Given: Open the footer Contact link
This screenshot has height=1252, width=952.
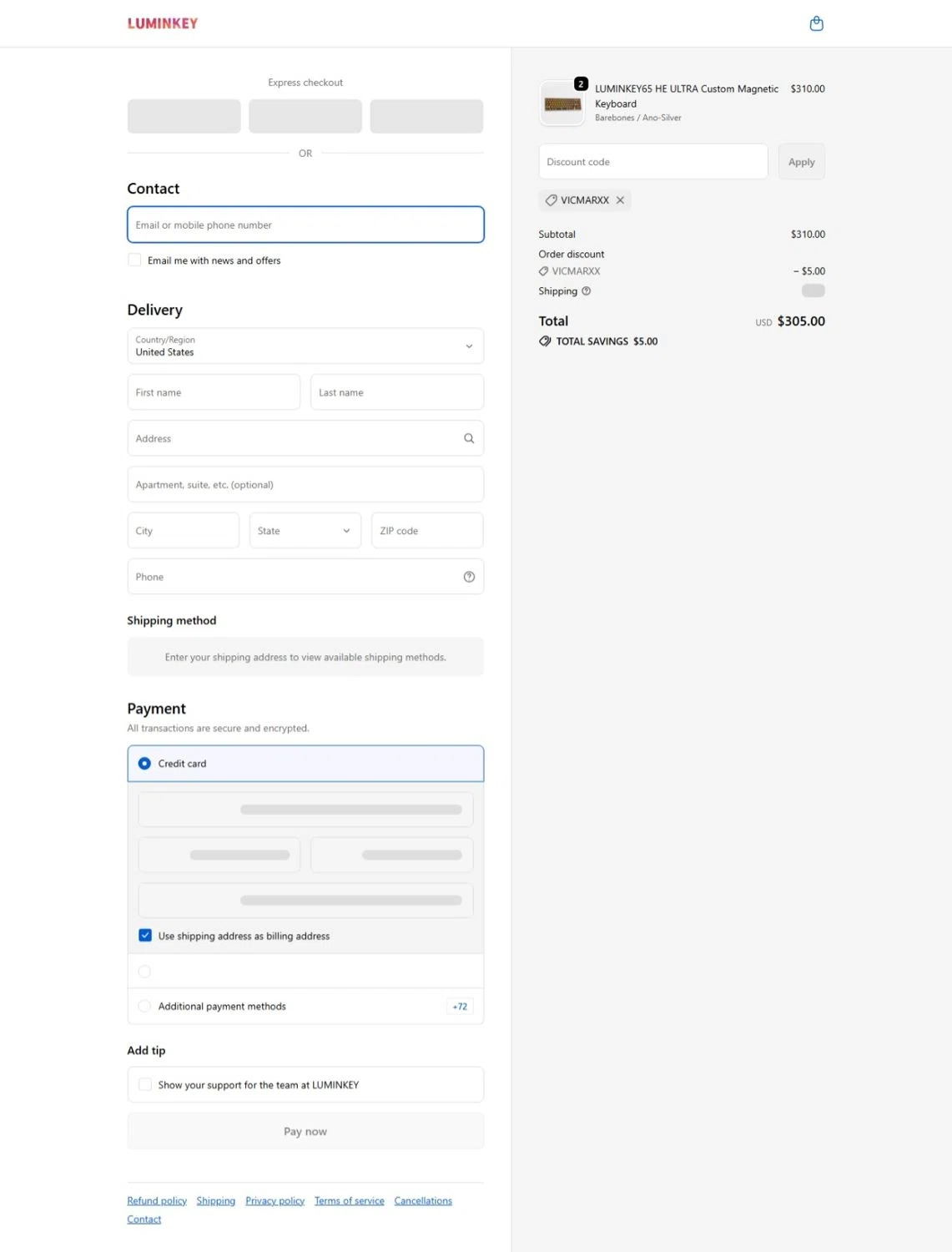Looking at the screenshot, I should (144, 1219).
